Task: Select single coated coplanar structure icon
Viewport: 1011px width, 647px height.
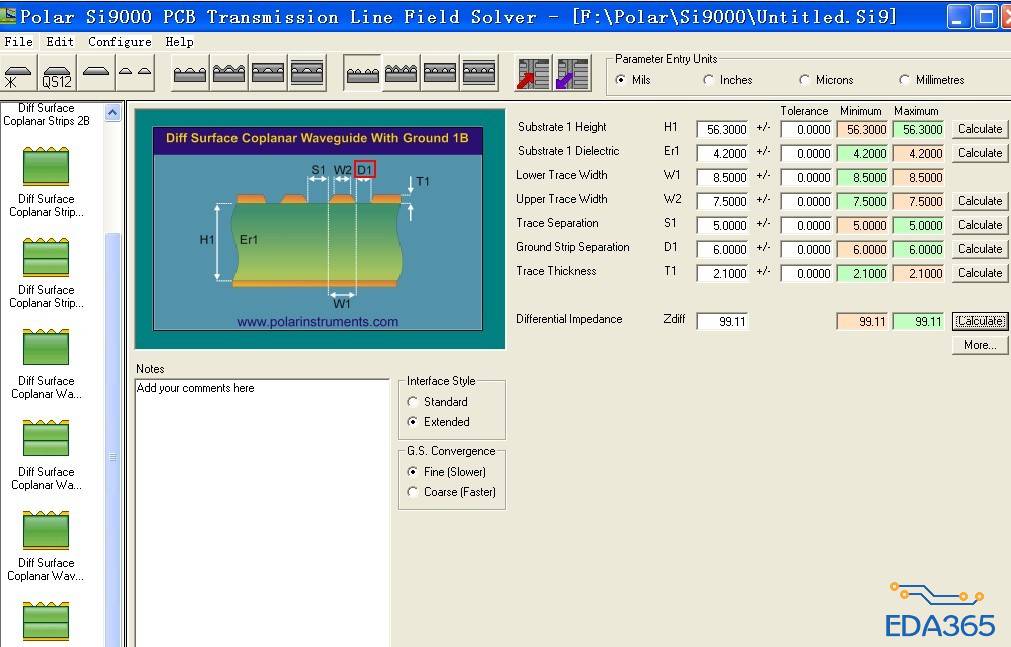Action: pyautogui.click(x=229, y=73)
